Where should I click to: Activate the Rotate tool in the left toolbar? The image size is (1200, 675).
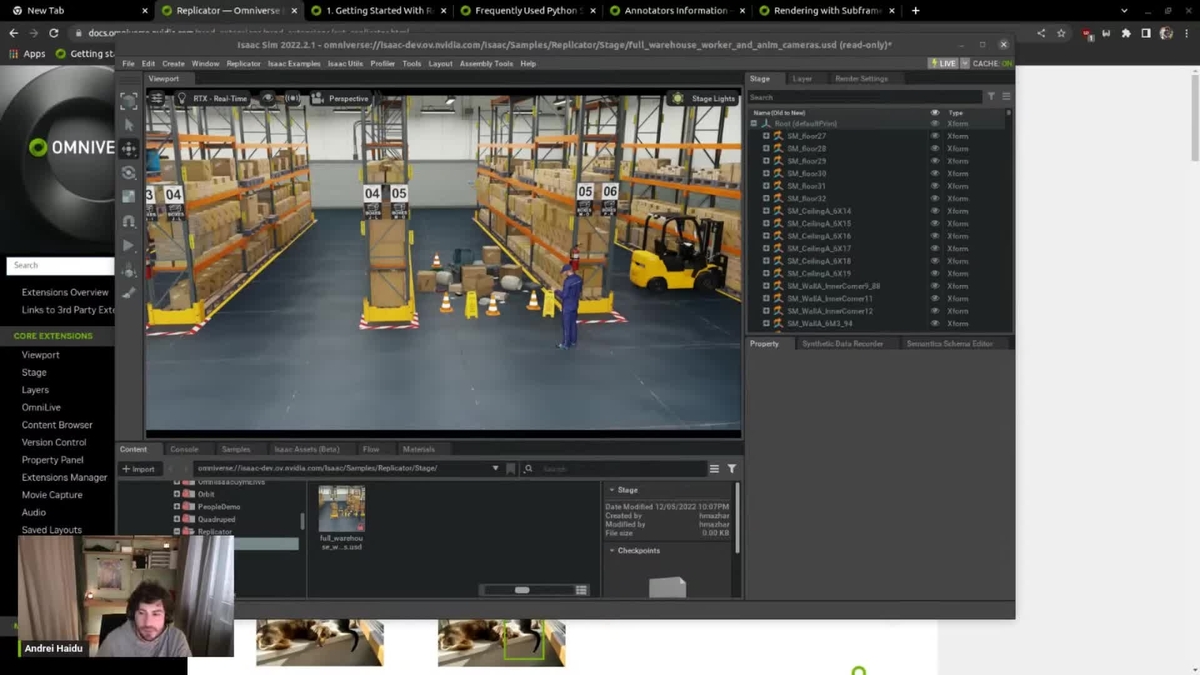point(129,173)
